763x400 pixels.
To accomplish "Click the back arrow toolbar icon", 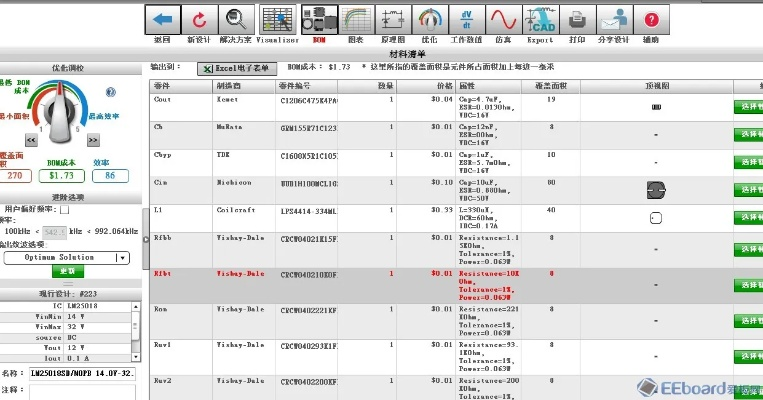I will pos(163,19).
